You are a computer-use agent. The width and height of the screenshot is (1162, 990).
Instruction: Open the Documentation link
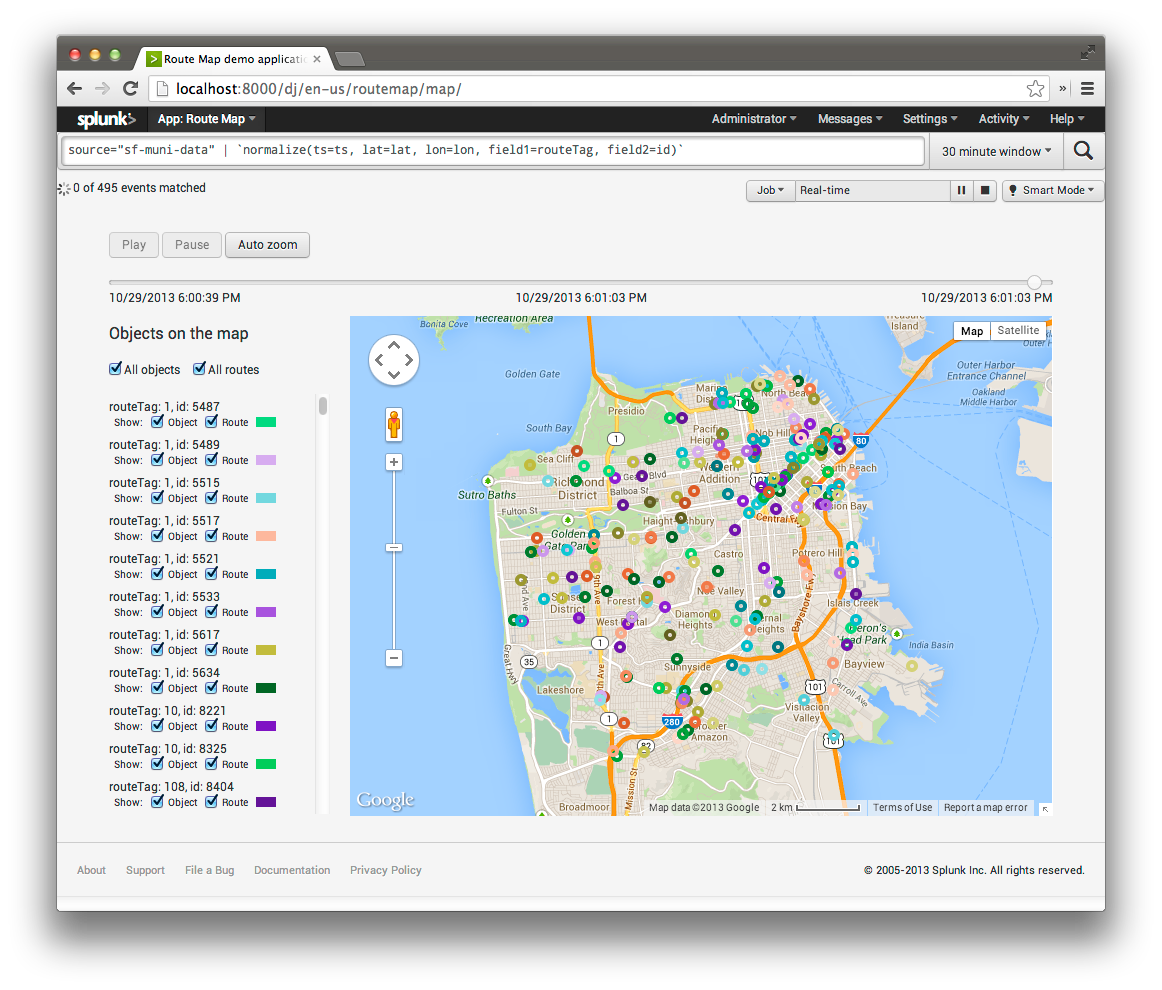(292, 870)
